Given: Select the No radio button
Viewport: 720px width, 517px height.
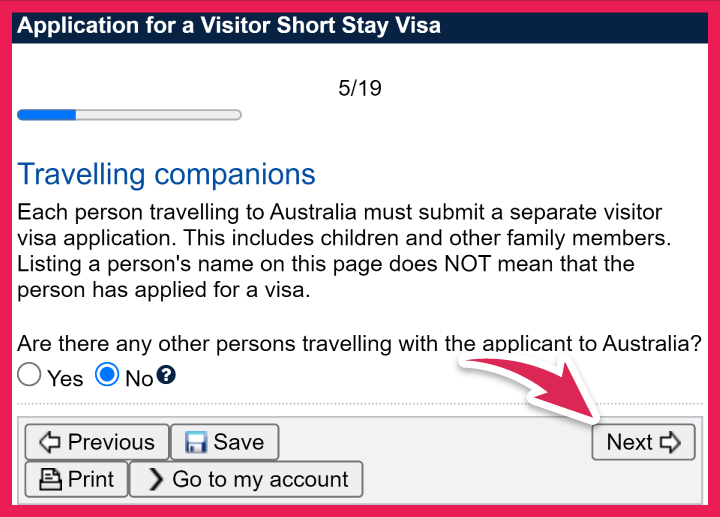Looking at the screenshot, I should point(107,376).
